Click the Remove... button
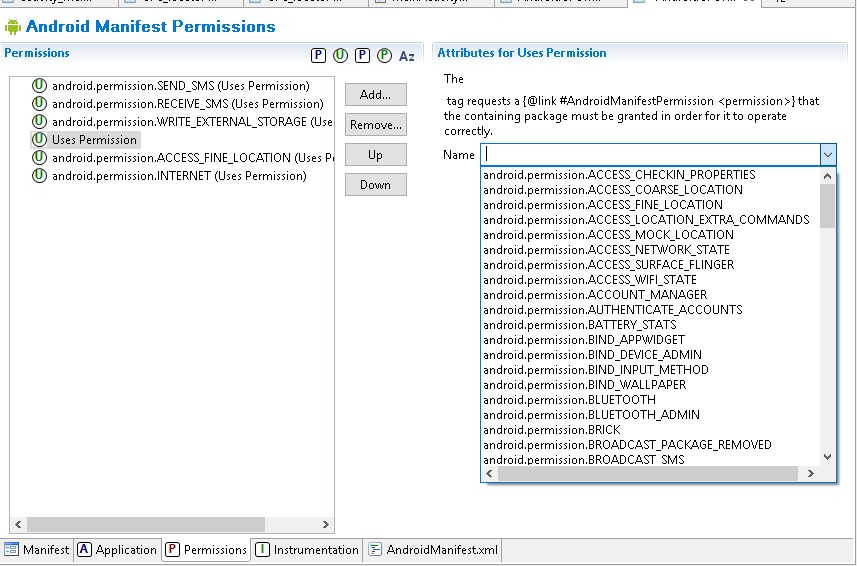857x566 pixels. coord(375,125)
